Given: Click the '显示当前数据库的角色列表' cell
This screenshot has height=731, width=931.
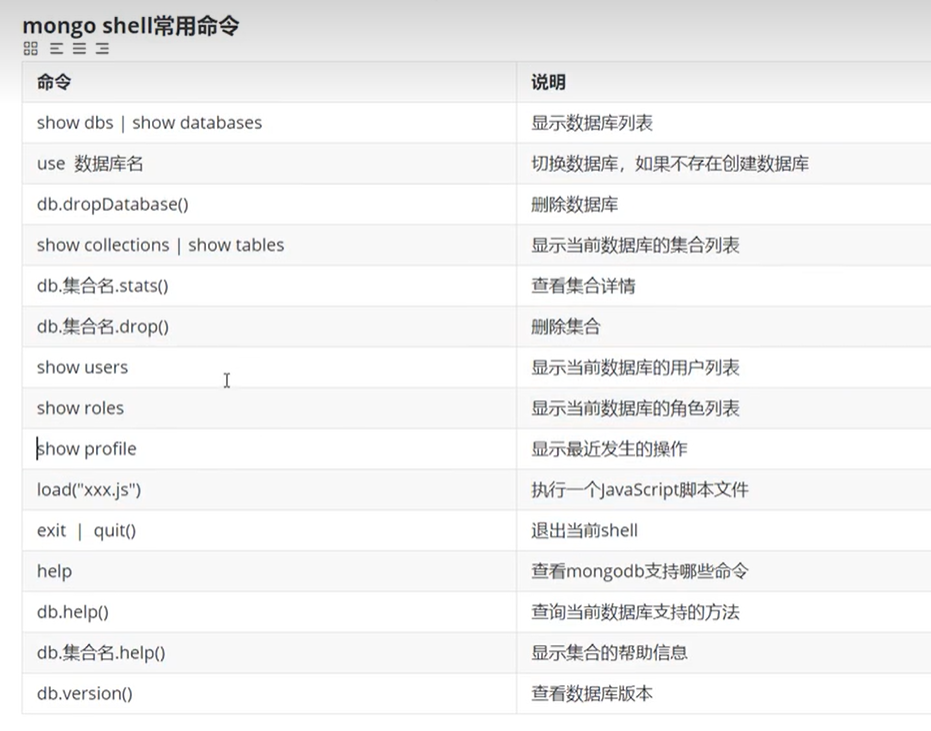Looking at the screenshot, I should [724, 408].
